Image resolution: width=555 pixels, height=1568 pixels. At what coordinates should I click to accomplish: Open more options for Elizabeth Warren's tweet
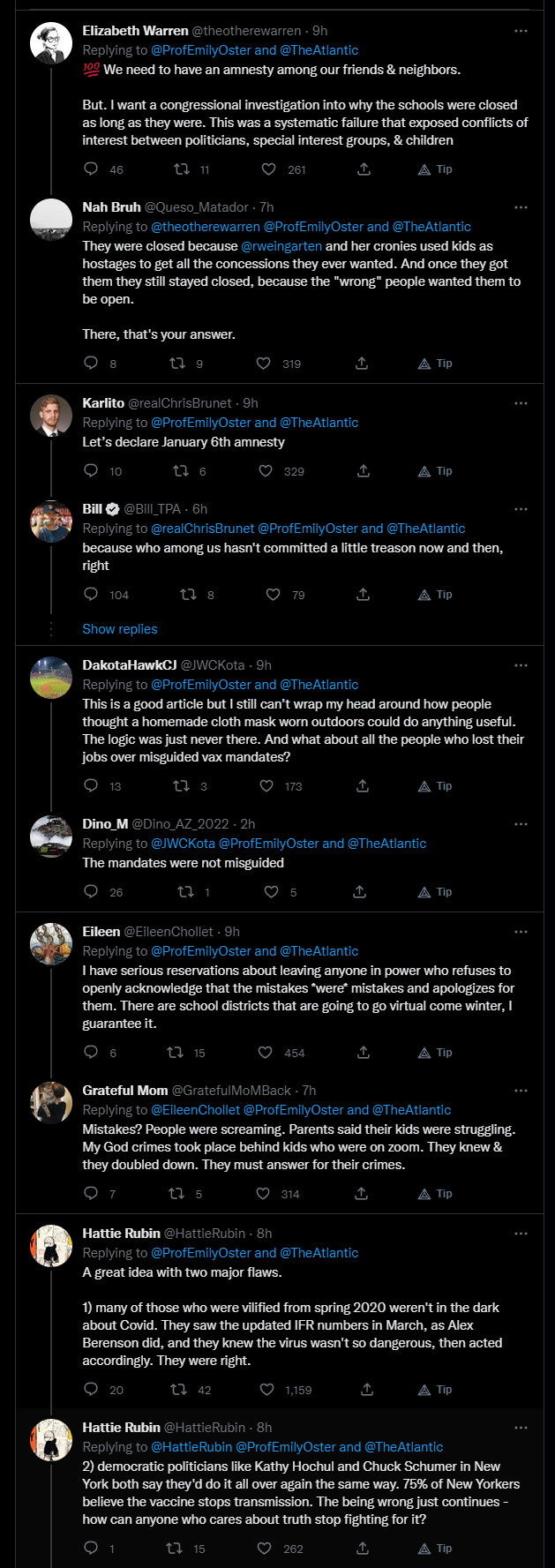click(x=521, y=31)
